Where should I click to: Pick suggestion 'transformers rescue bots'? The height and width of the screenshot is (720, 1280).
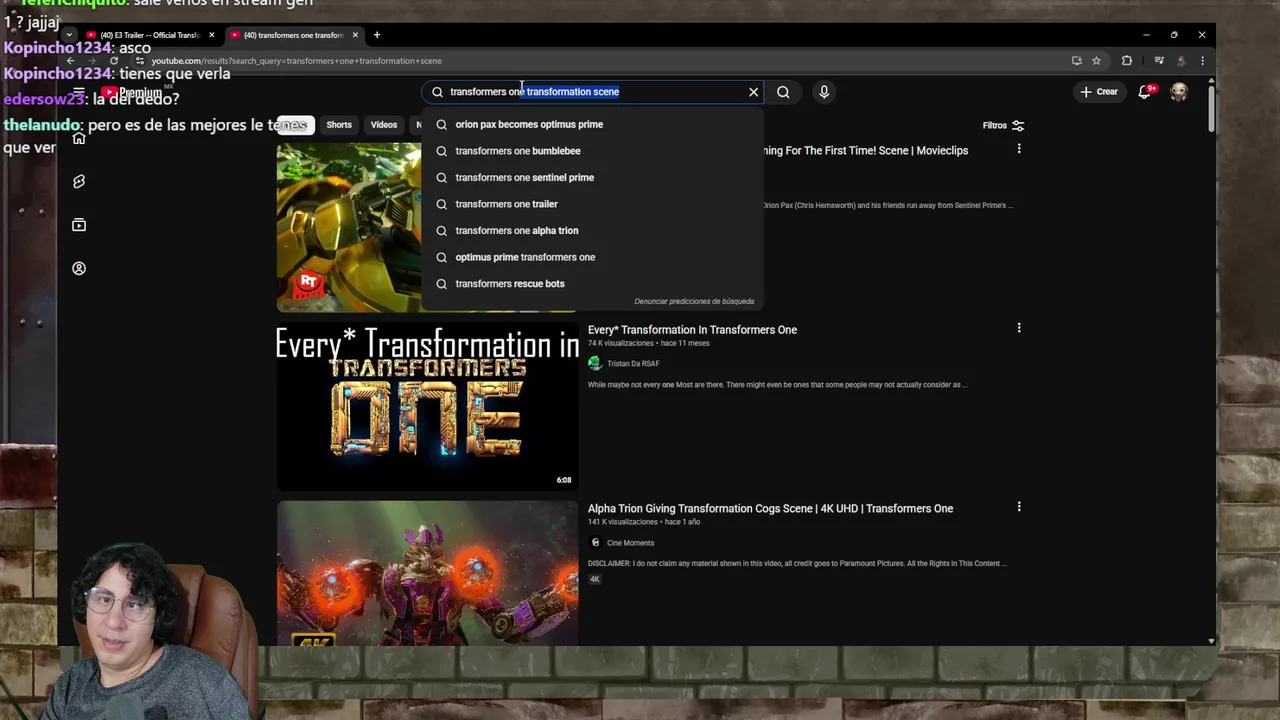[592, 284]
